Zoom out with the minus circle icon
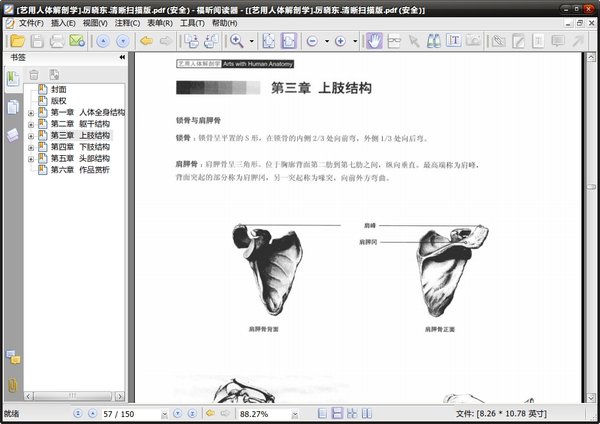This screenshot has width=600, height=424. (313, 41)
